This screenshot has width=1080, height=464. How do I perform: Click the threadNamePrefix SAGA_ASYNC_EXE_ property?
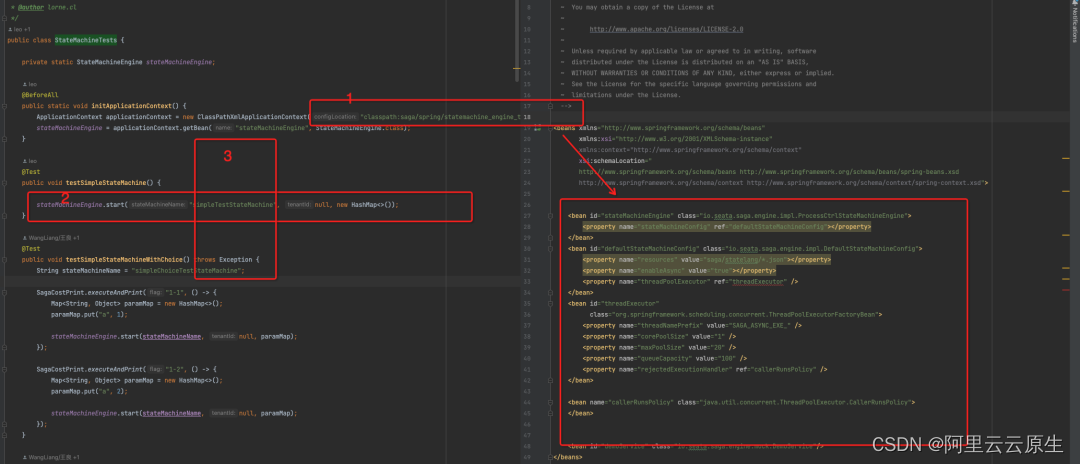click(x=692, y=325)
